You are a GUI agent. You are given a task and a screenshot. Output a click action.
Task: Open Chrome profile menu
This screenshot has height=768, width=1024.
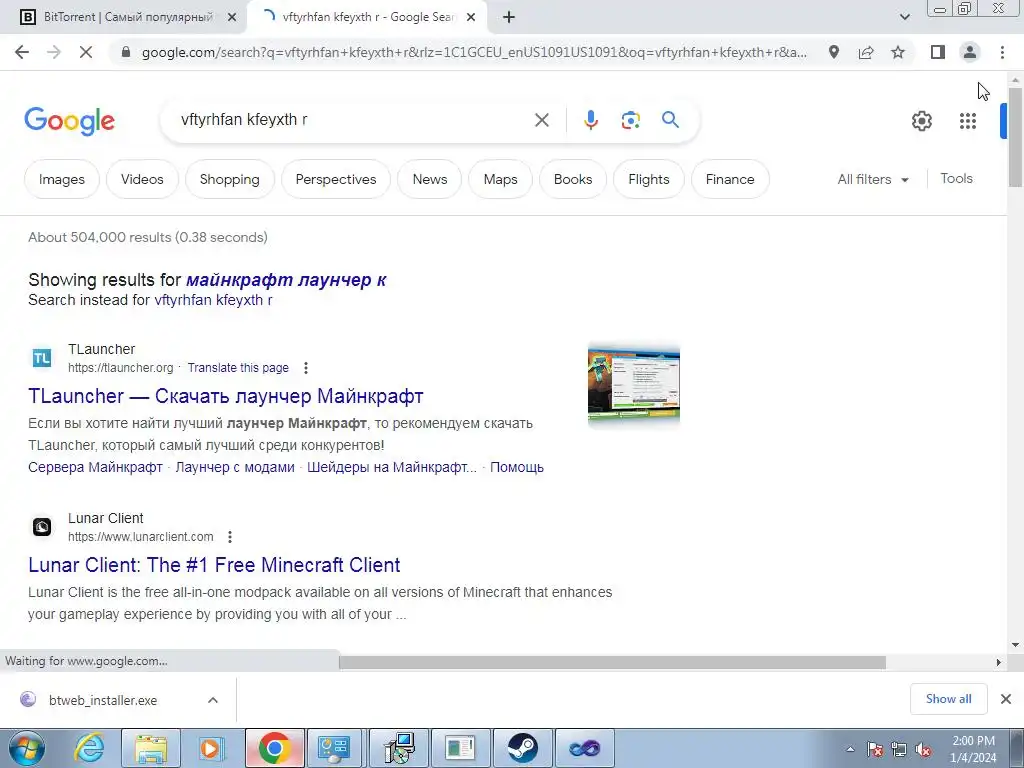[970, 52]
